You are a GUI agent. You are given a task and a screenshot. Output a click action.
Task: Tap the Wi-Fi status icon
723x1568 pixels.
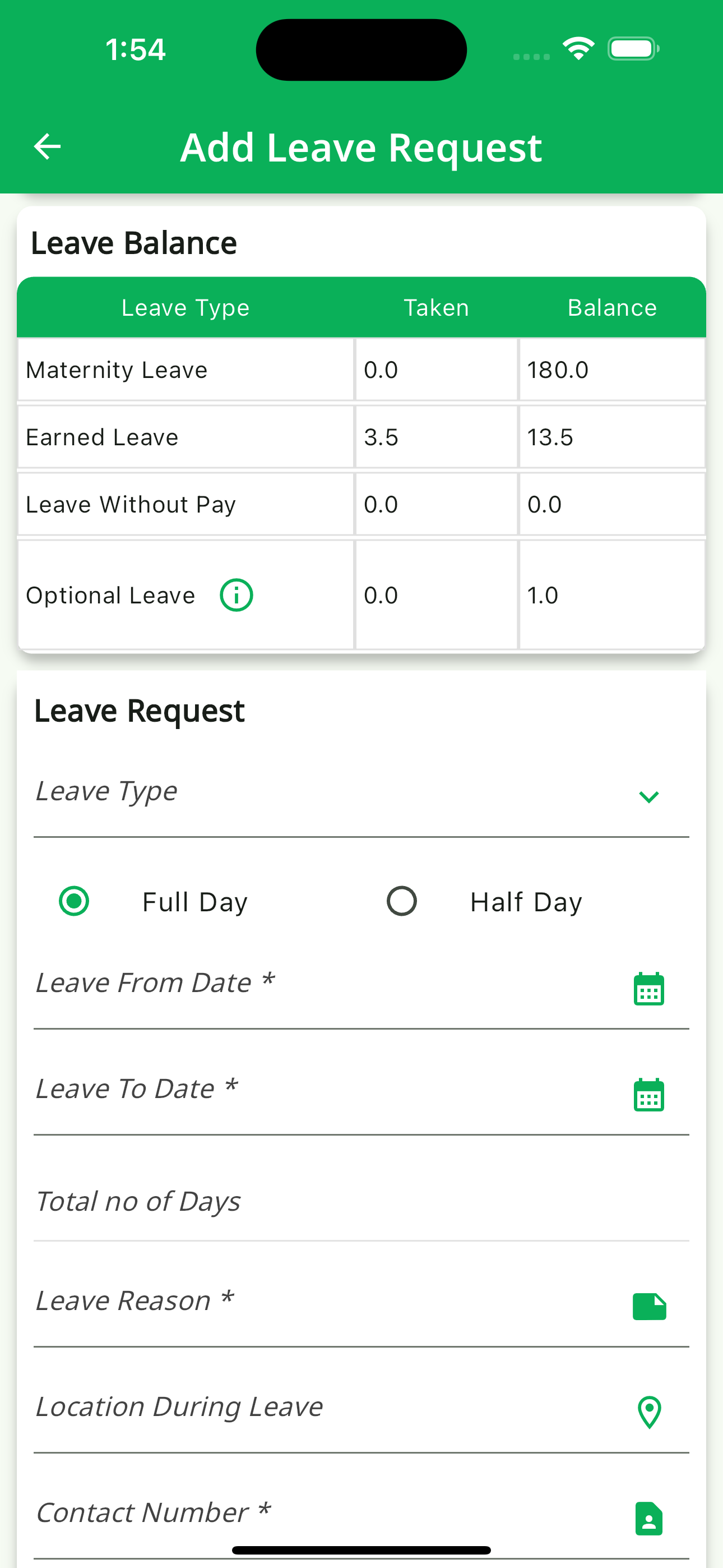(x=578, y=49)
